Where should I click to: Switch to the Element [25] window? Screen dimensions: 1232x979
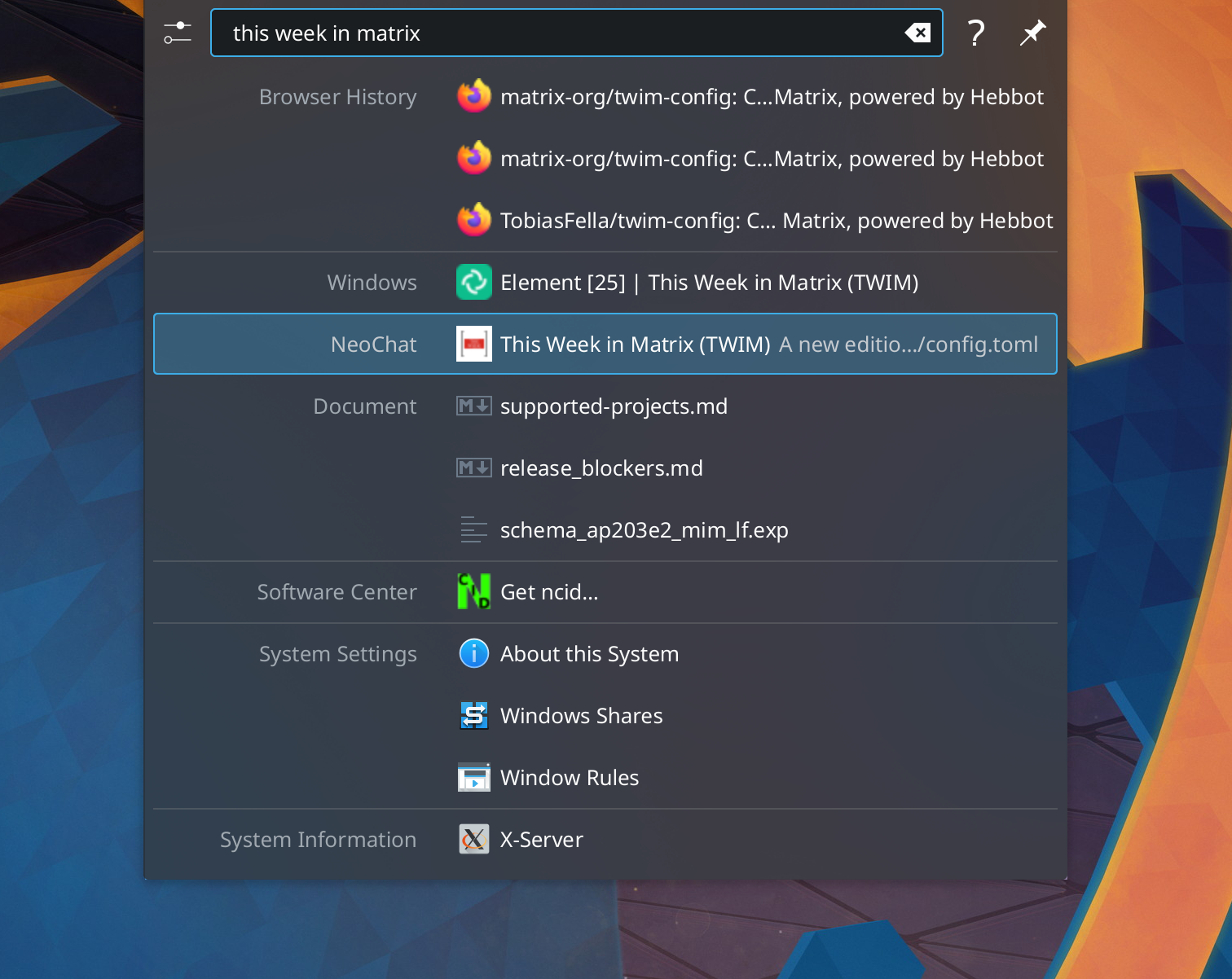point(709,283)
